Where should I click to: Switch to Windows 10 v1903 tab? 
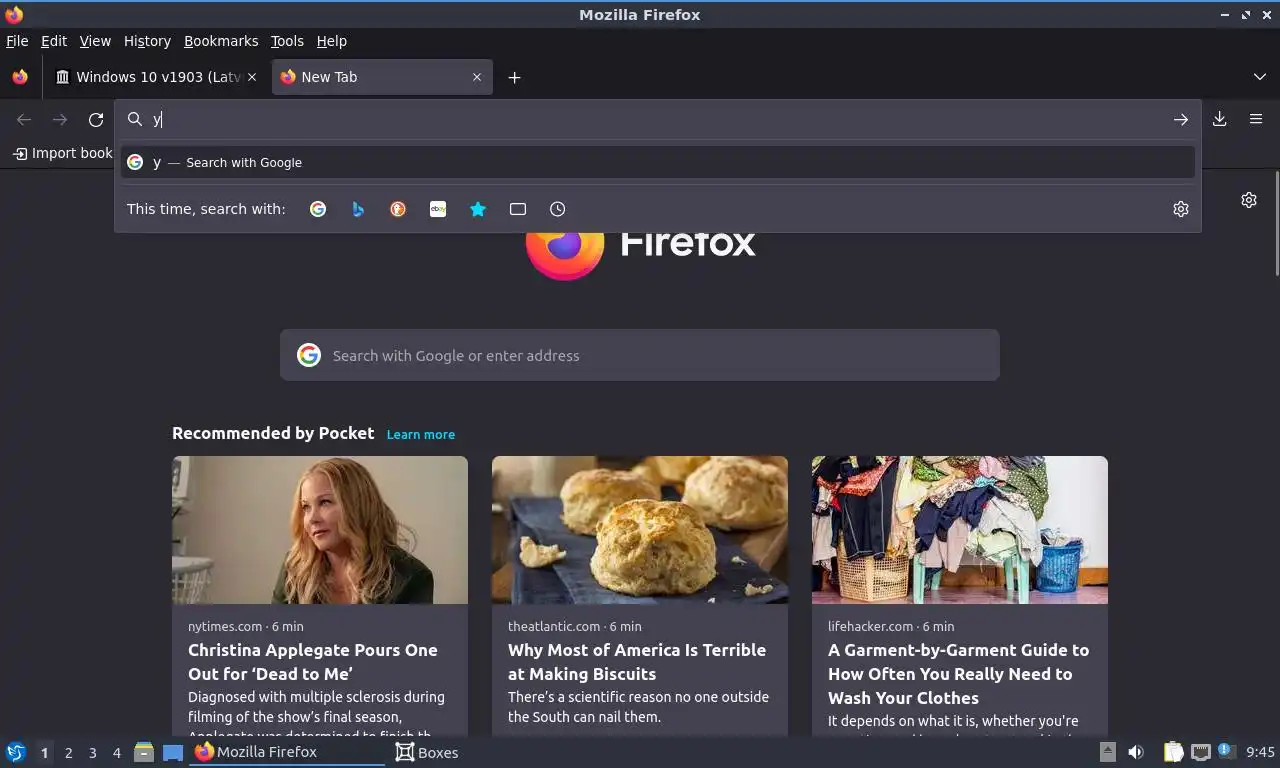tap(157, 77)
